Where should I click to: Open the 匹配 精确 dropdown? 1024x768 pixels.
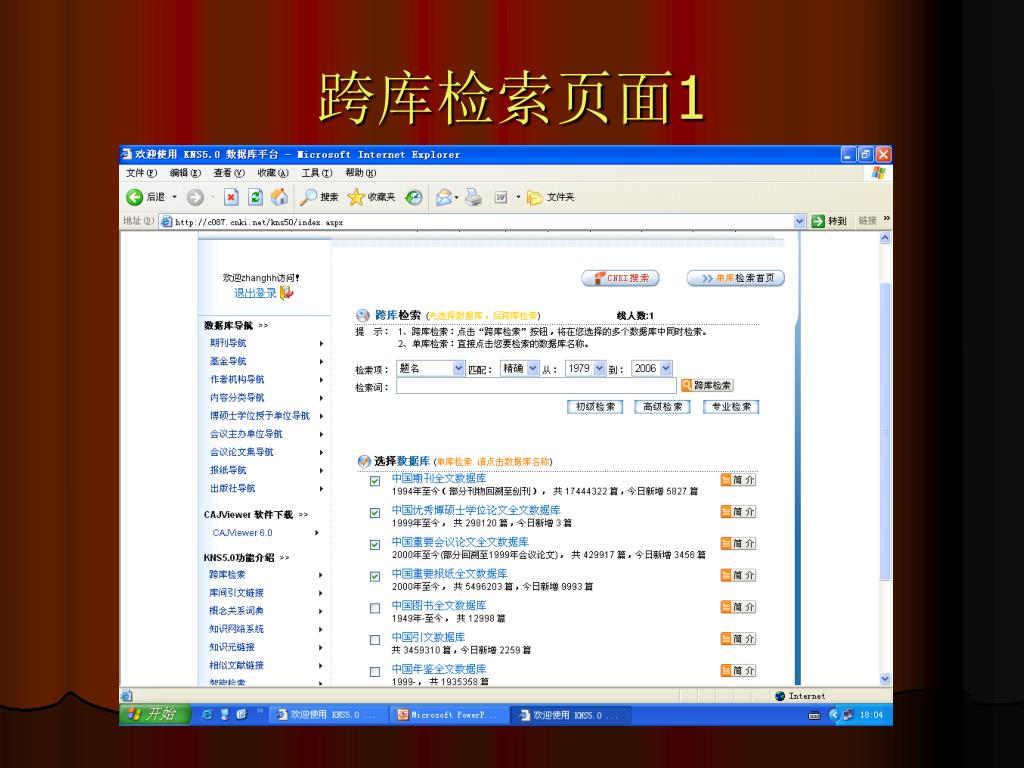[533, 368]
